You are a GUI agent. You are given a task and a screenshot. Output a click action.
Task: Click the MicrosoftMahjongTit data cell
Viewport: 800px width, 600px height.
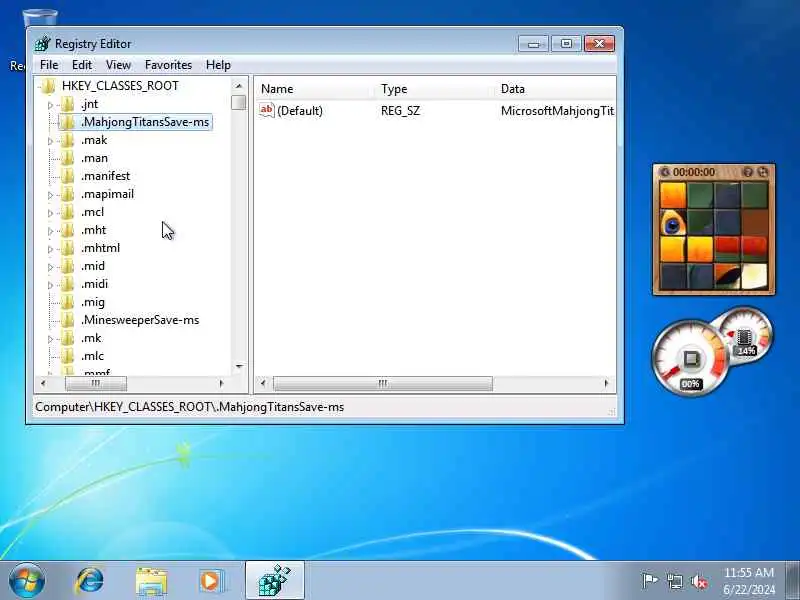click(558, 111)
